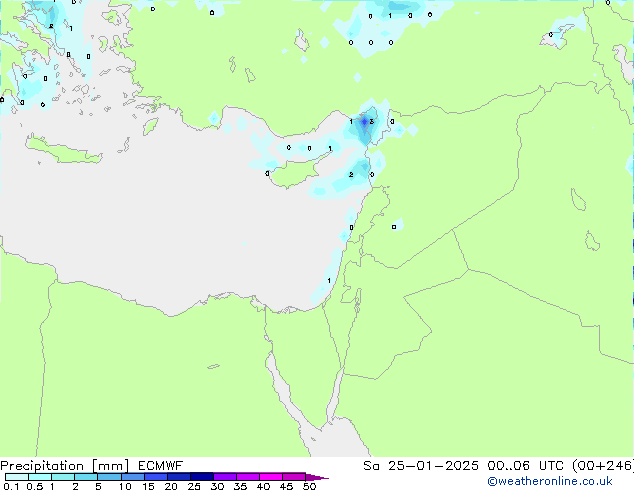
Task: Click the purple arrow tip past 50 on legend
Action: pyautogui.click(x=317, y=478)
